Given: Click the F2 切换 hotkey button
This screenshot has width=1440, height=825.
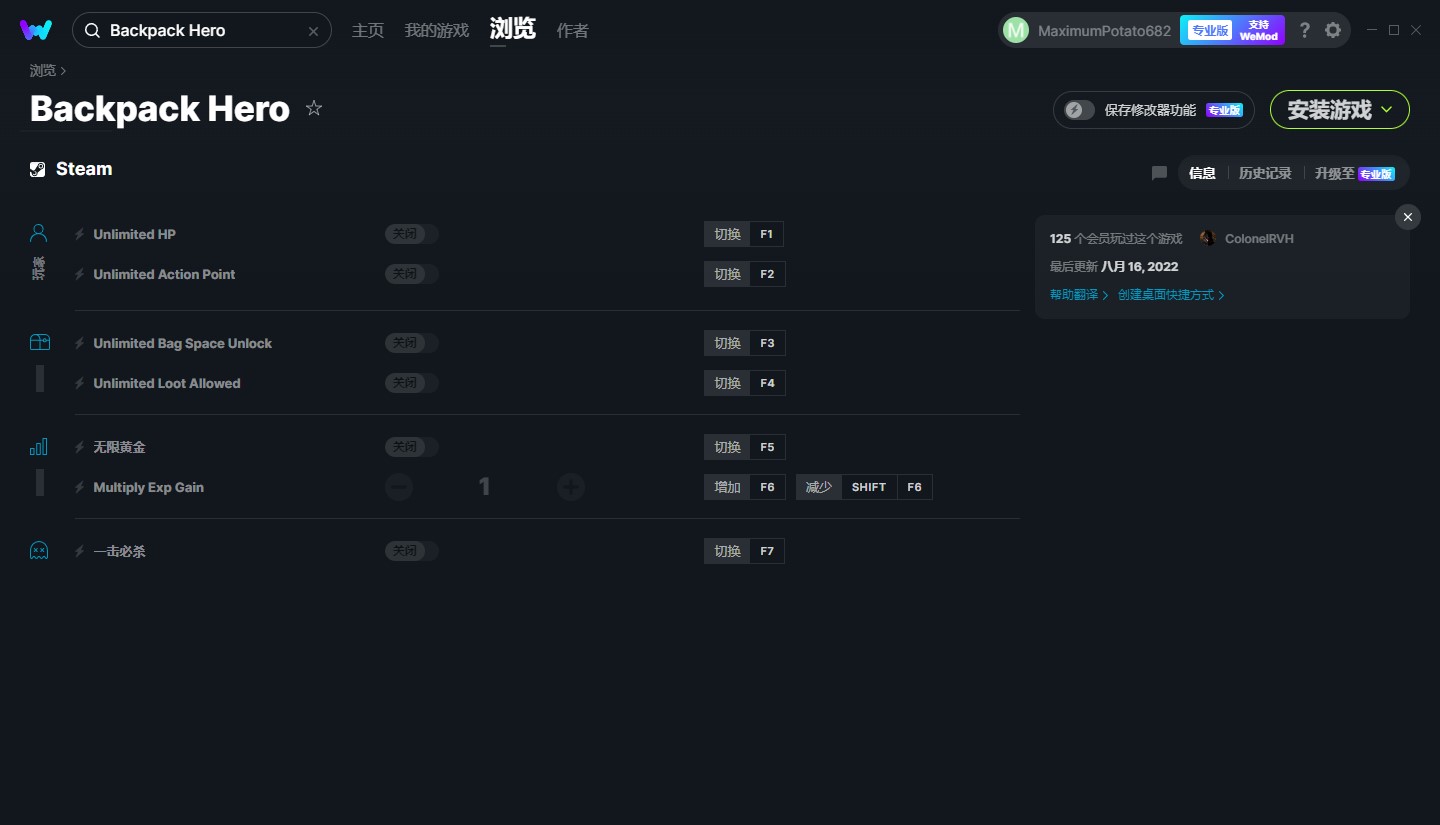Looking at the screenshot, I should click(745, 274).
